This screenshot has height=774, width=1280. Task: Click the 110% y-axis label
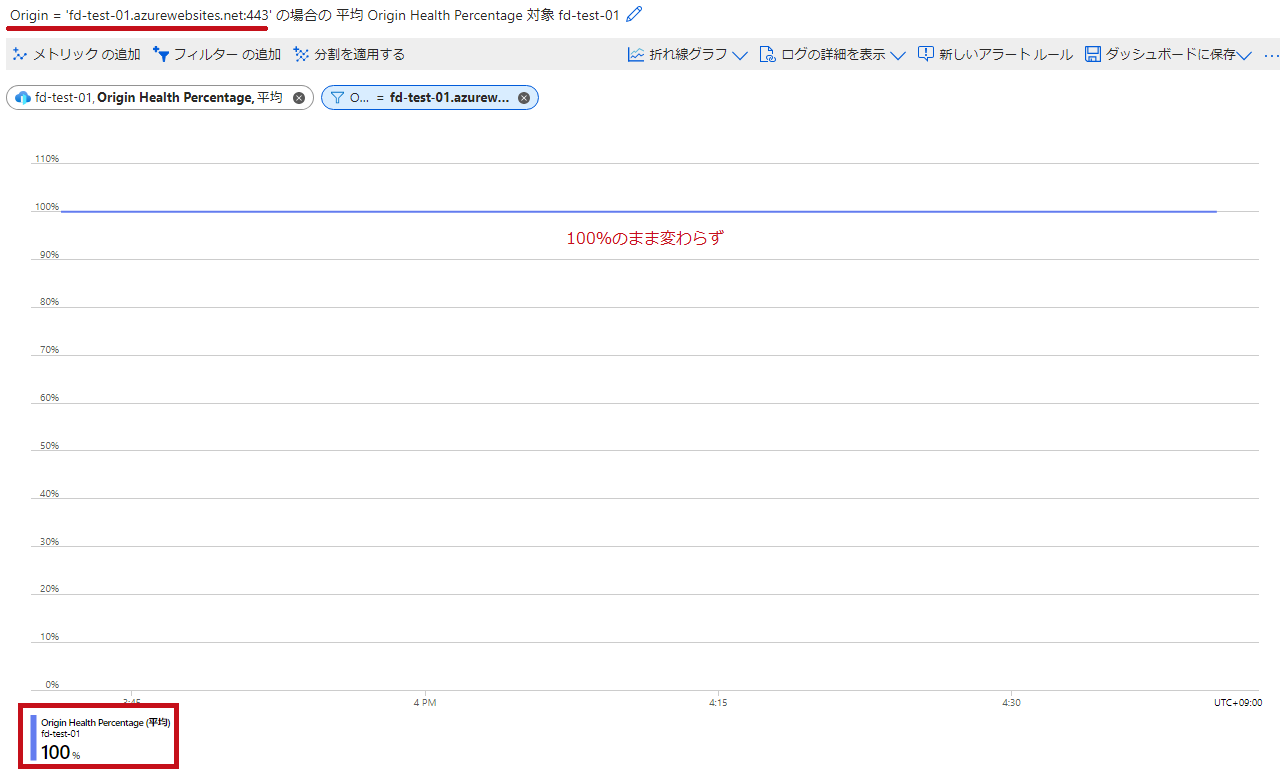pyautogui.click(x=47, y=159)
